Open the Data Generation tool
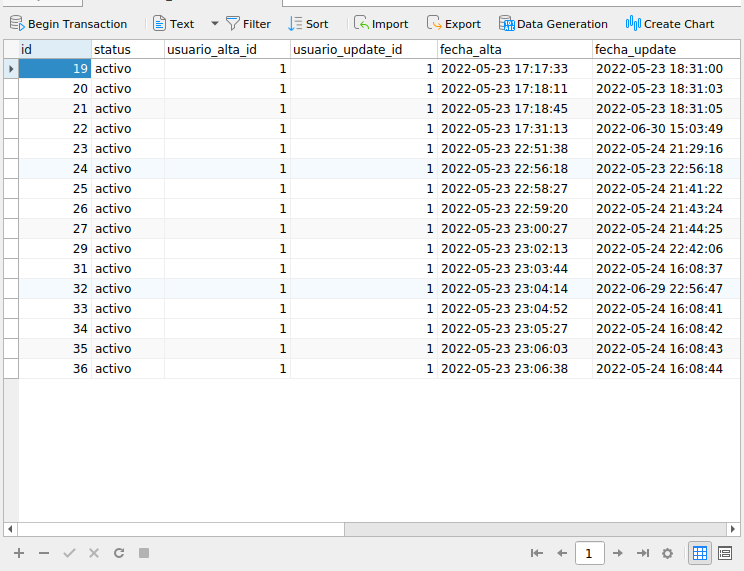Image resolution: width=744 pixels, height=571 pixels. [x=553, y=24]
